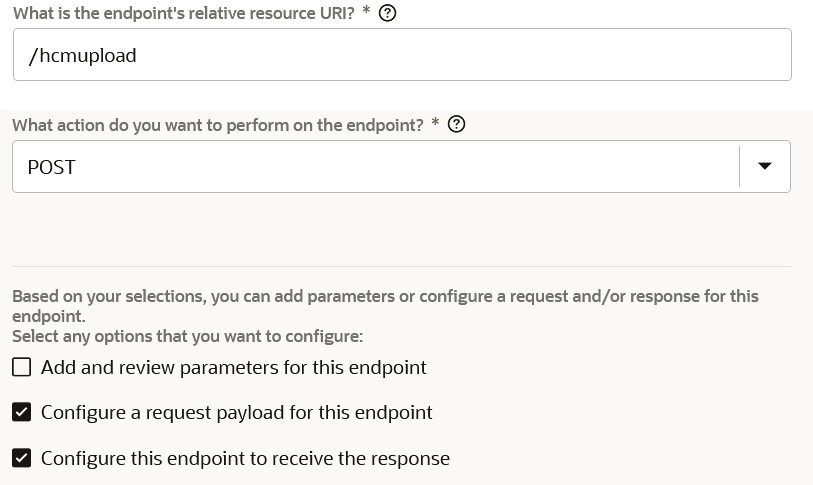The image size is (813, 485).
Task: Click into the /hcmupload URI field
Action: [450, 55]
